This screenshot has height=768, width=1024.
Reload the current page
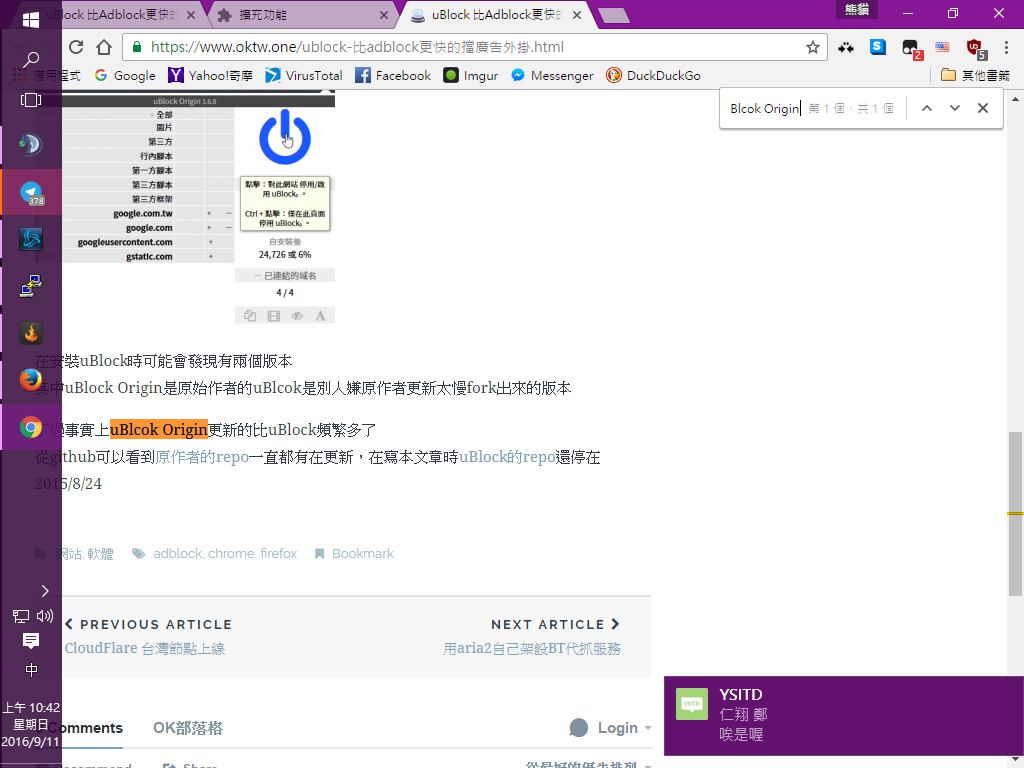[x=76, y=47]
